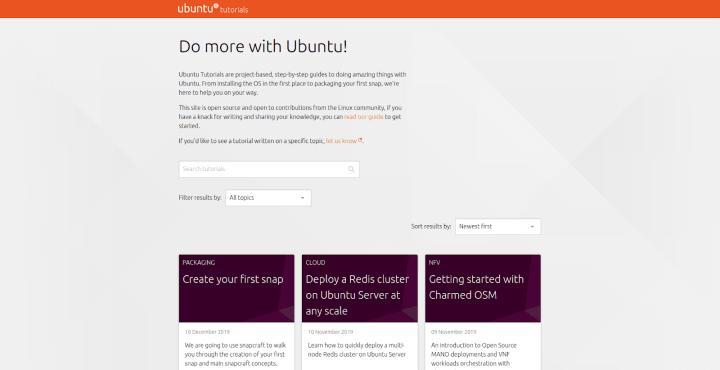Click the '09 November 2019' date
720x370 pixels.
click(x=454, y=332)
